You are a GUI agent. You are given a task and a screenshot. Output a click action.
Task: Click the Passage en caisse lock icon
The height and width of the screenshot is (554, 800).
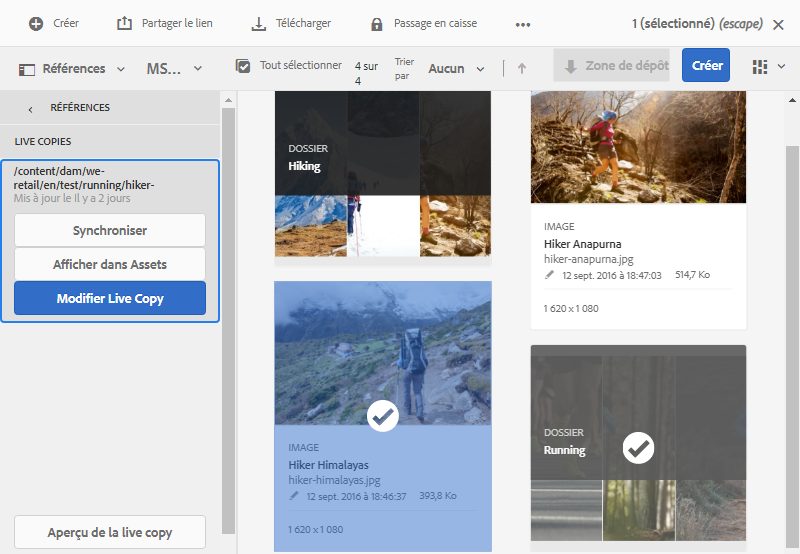[377, 24]
